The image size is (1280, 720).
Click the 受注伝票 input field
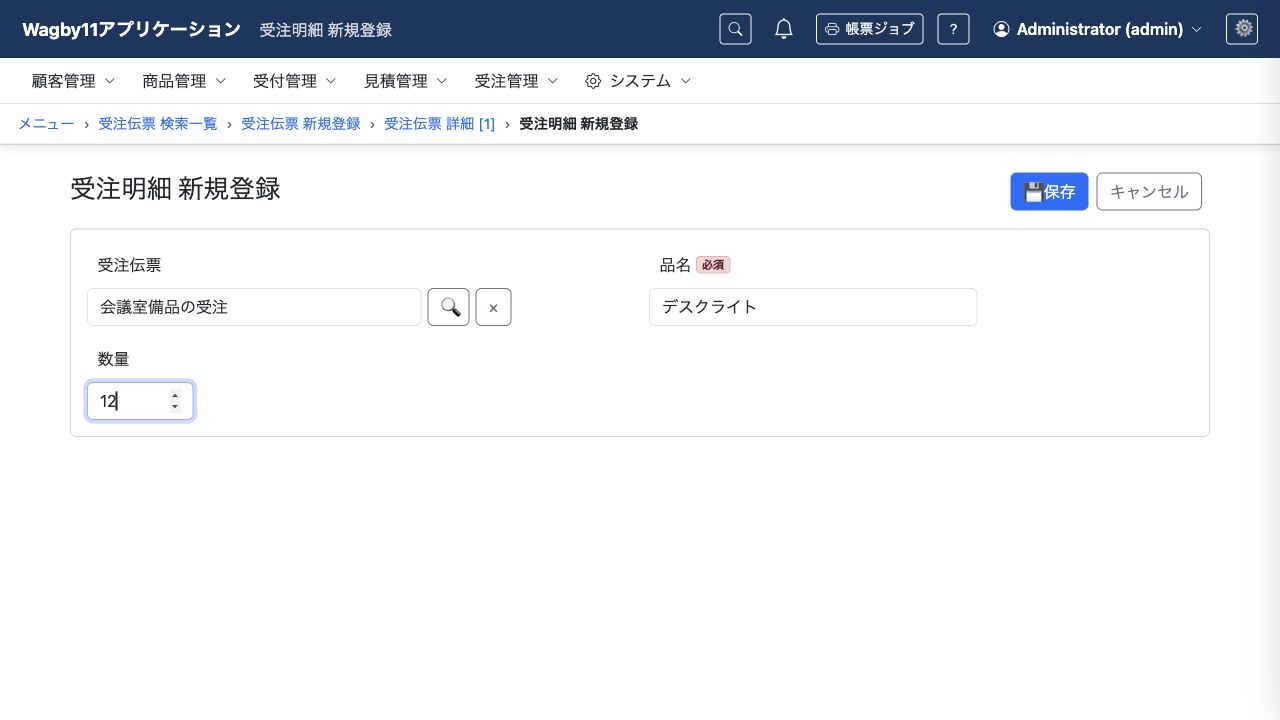click(254, 307)
